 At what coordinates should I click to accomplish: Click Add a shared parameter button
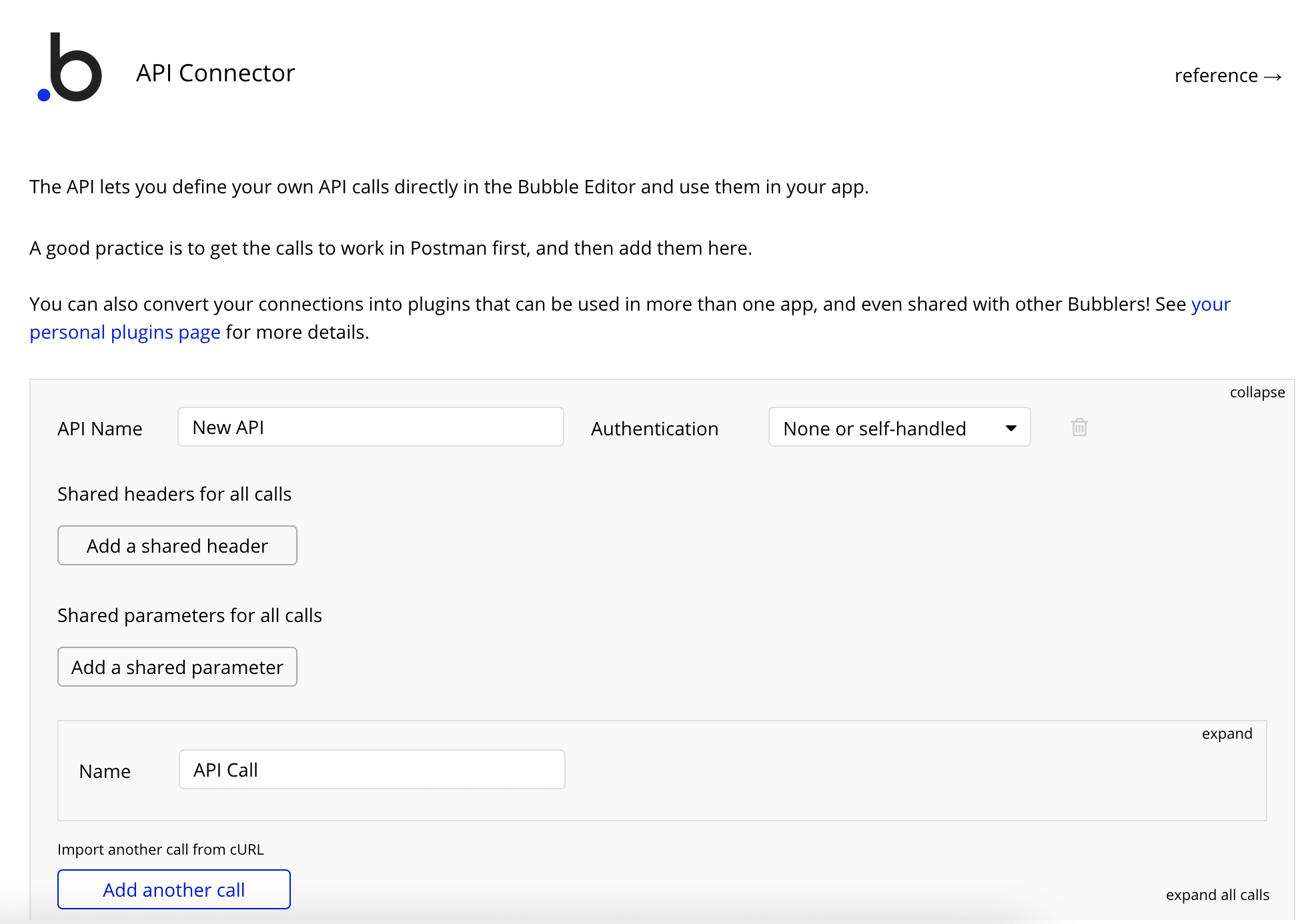coord(177,667)
